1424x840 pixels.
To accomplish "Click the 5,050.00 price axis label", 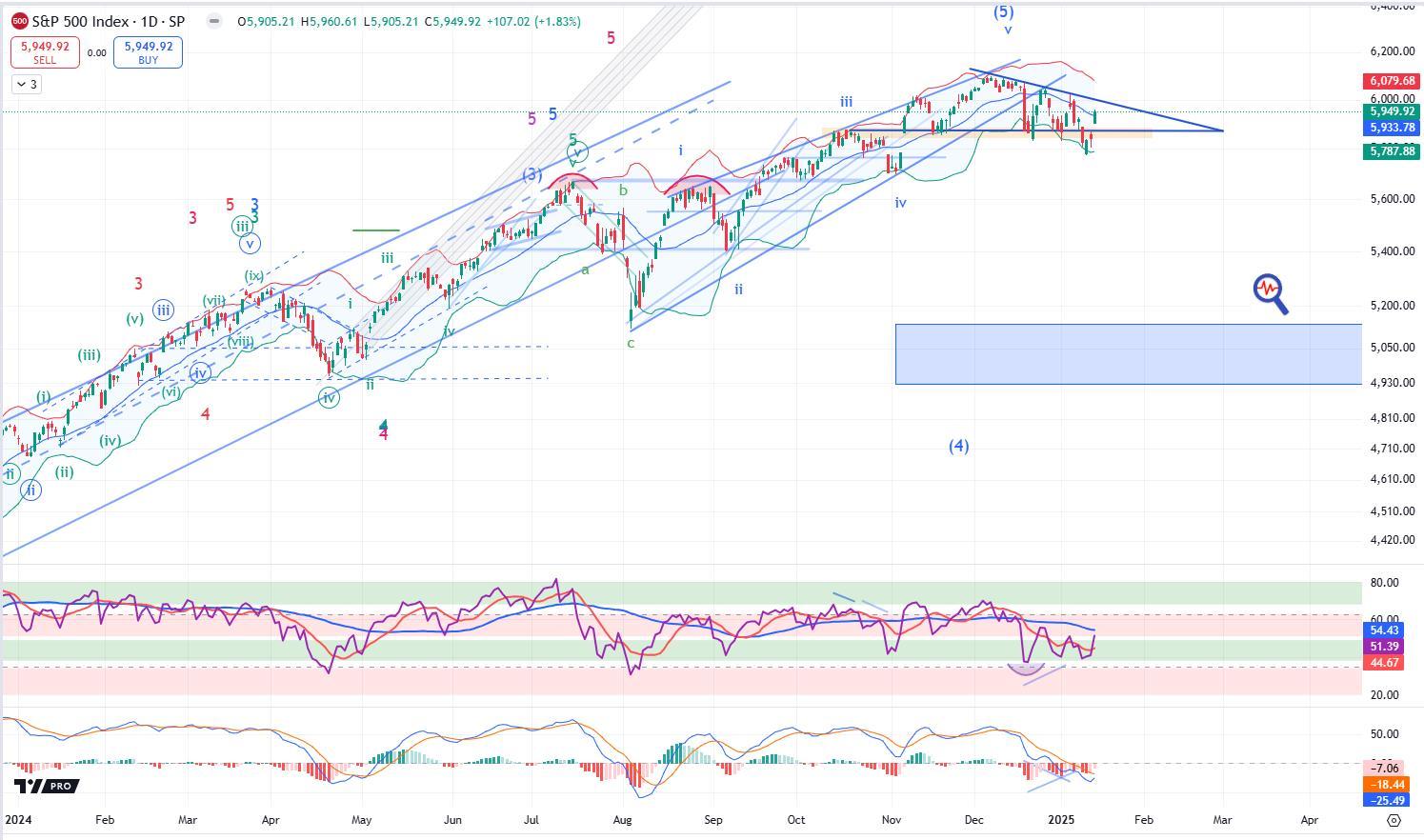I will (x=1392, y=348).
